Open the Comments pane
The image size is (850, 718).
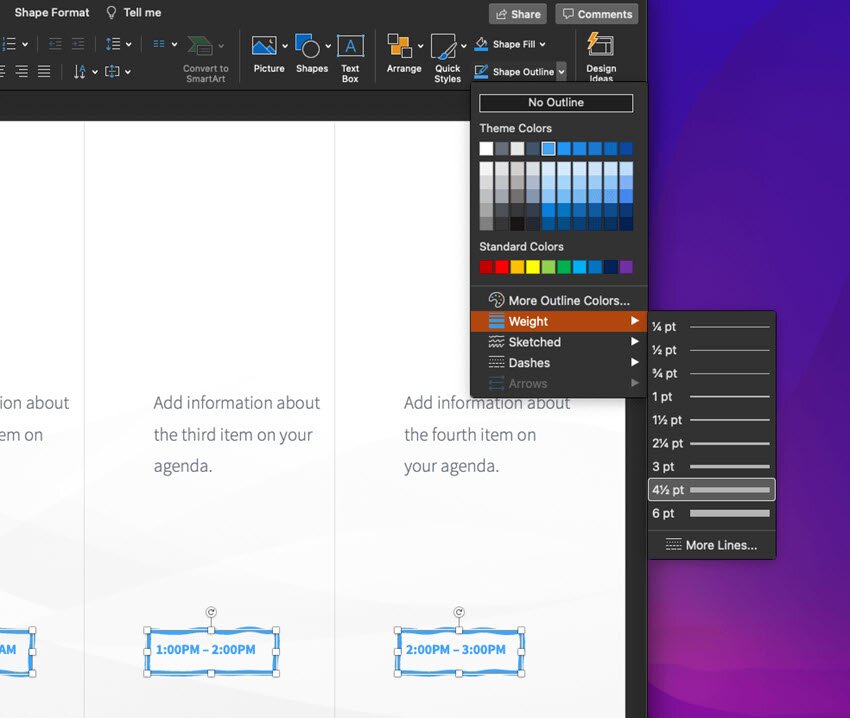pos(597,14)
